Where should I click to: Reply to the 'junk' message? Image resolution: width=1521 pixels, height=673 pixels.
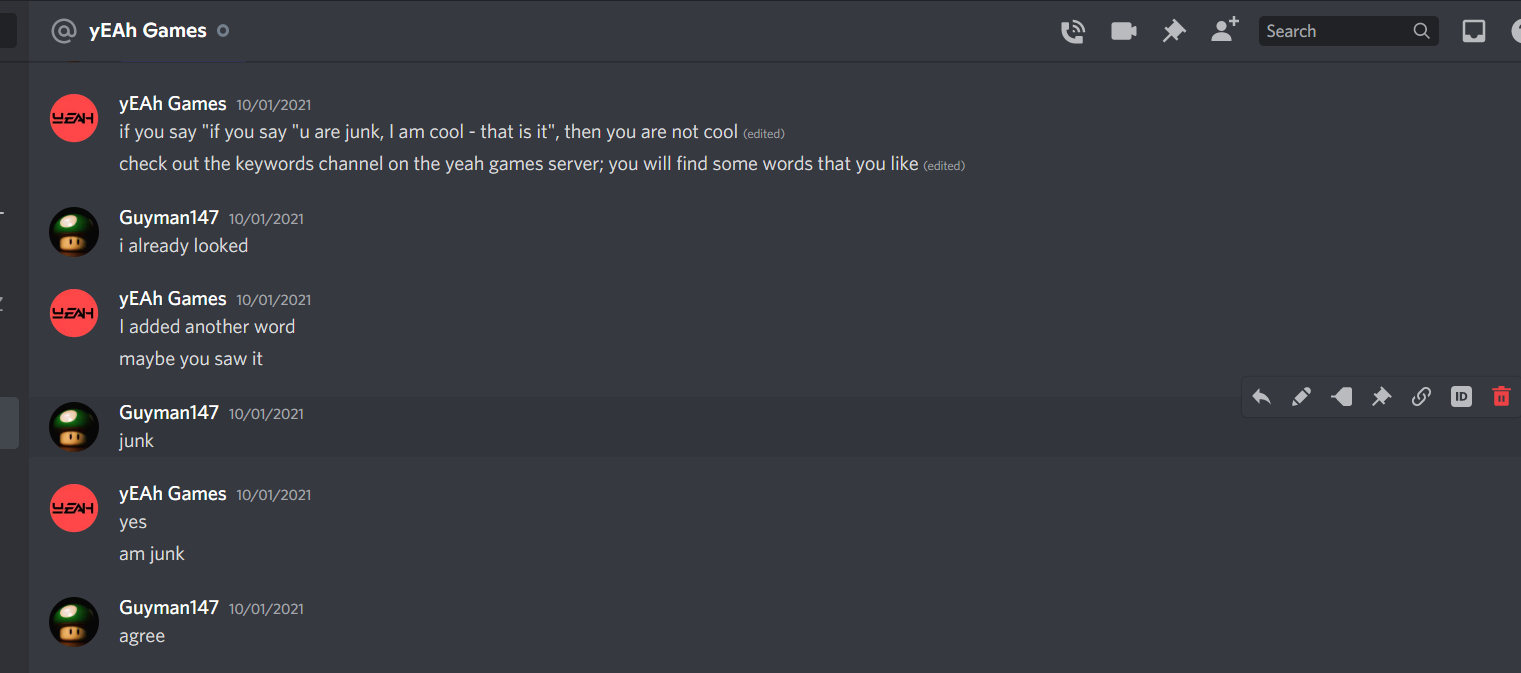(1262, 397)
